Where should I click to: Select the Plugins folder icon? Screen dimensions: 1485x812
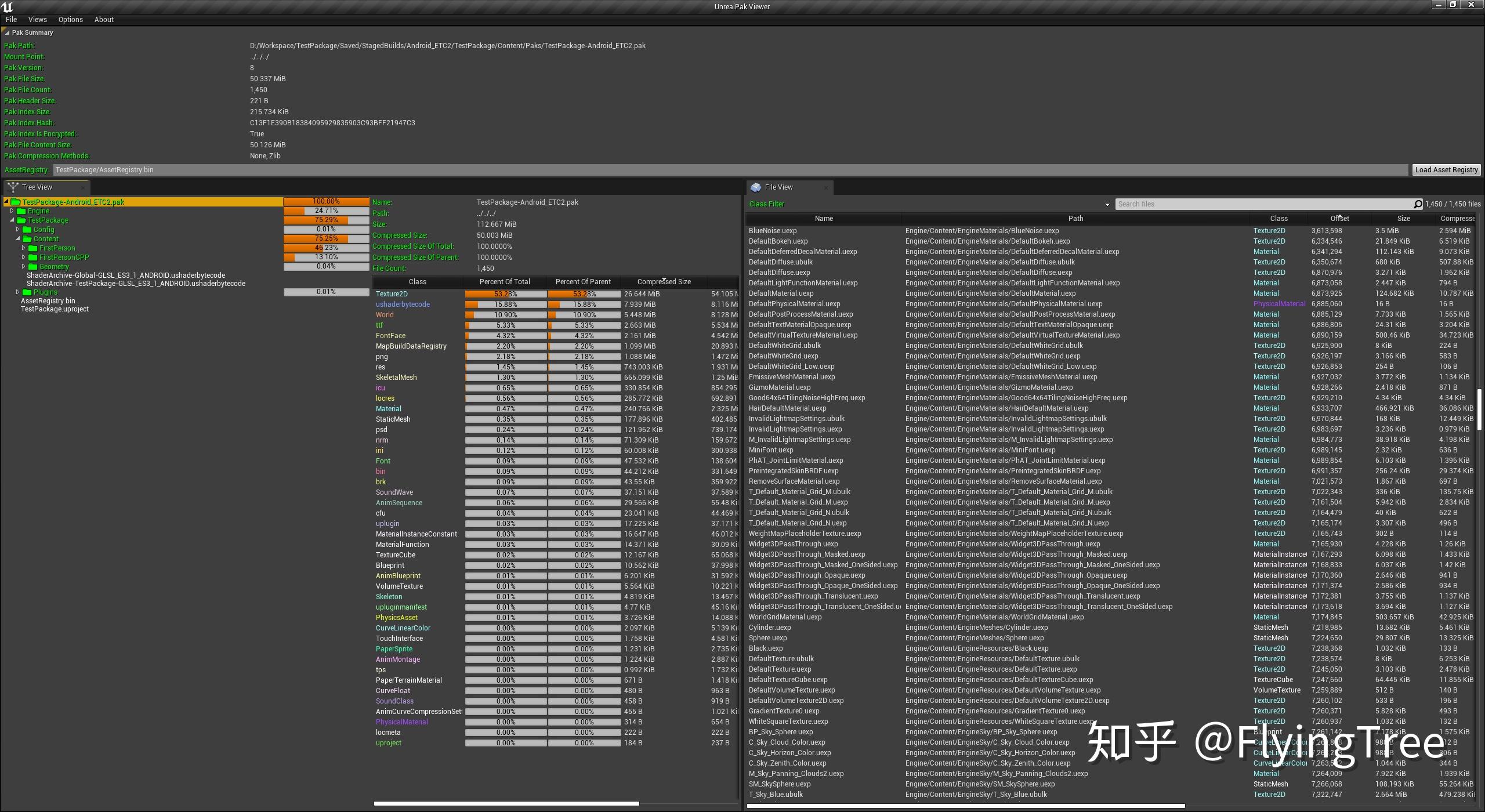(27, 292)
